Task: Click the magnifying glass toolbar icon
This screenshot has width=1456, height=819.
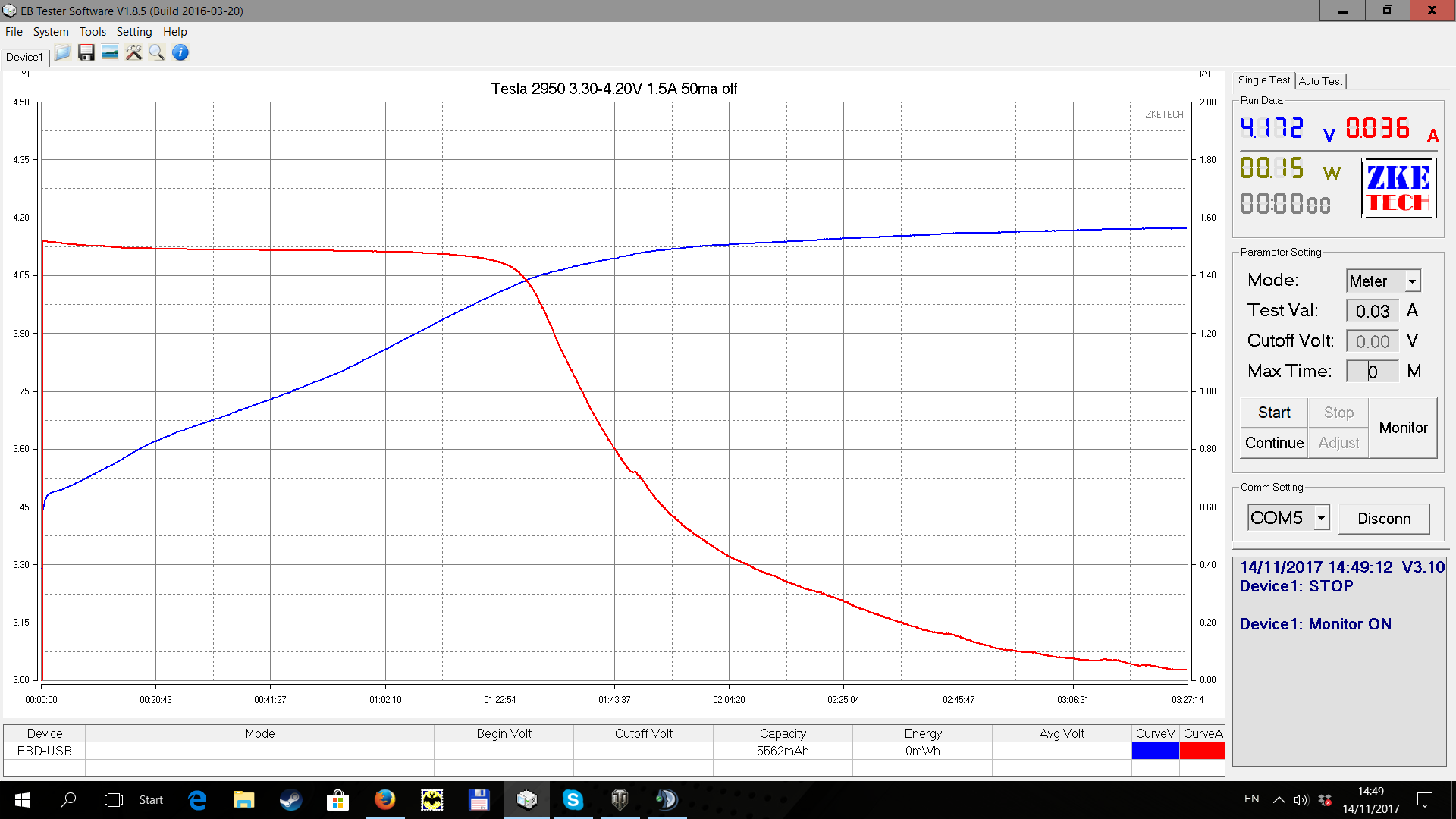Action: (x=157, y=53)
